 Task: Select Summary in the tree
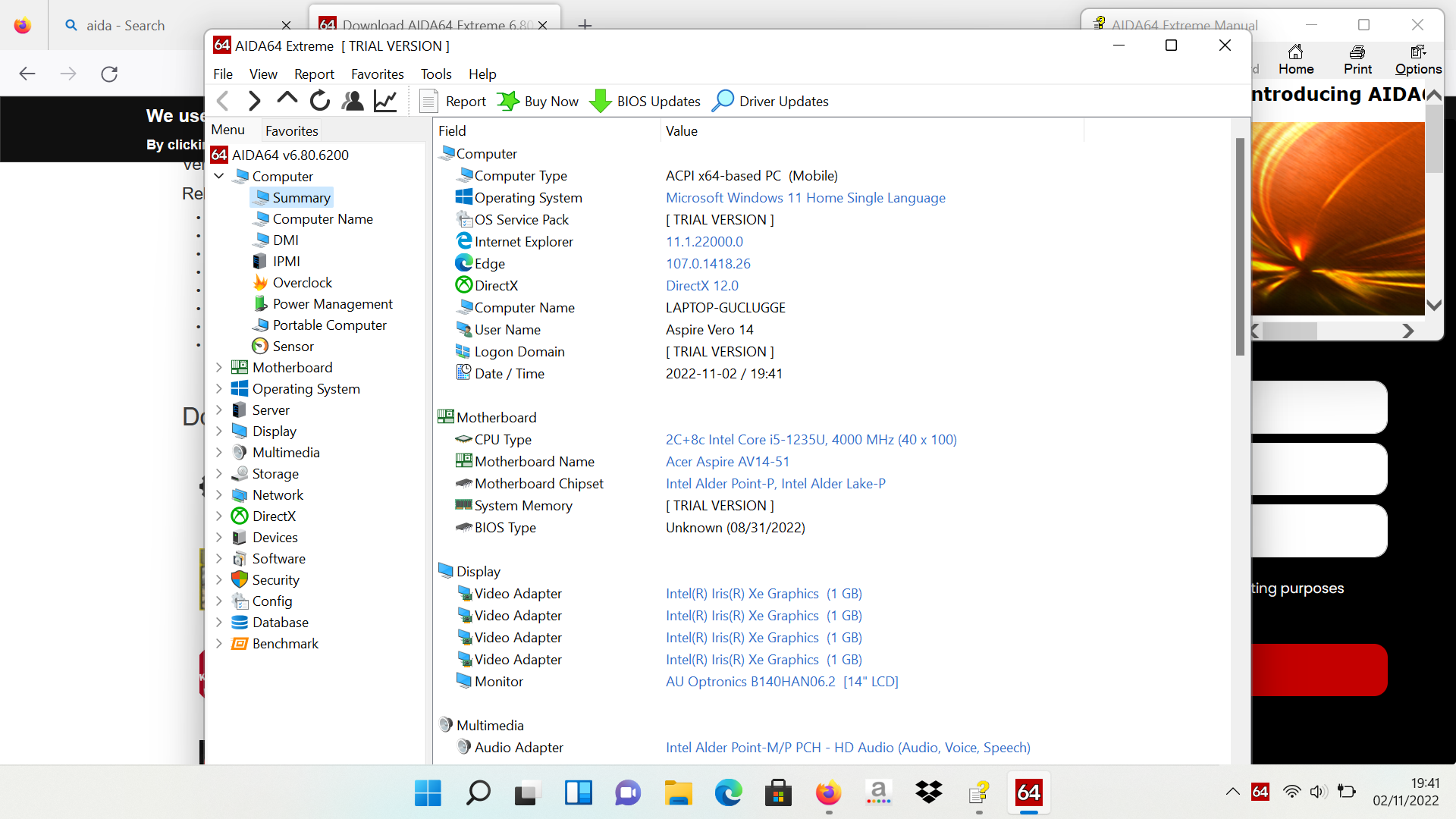pos(292,197)
